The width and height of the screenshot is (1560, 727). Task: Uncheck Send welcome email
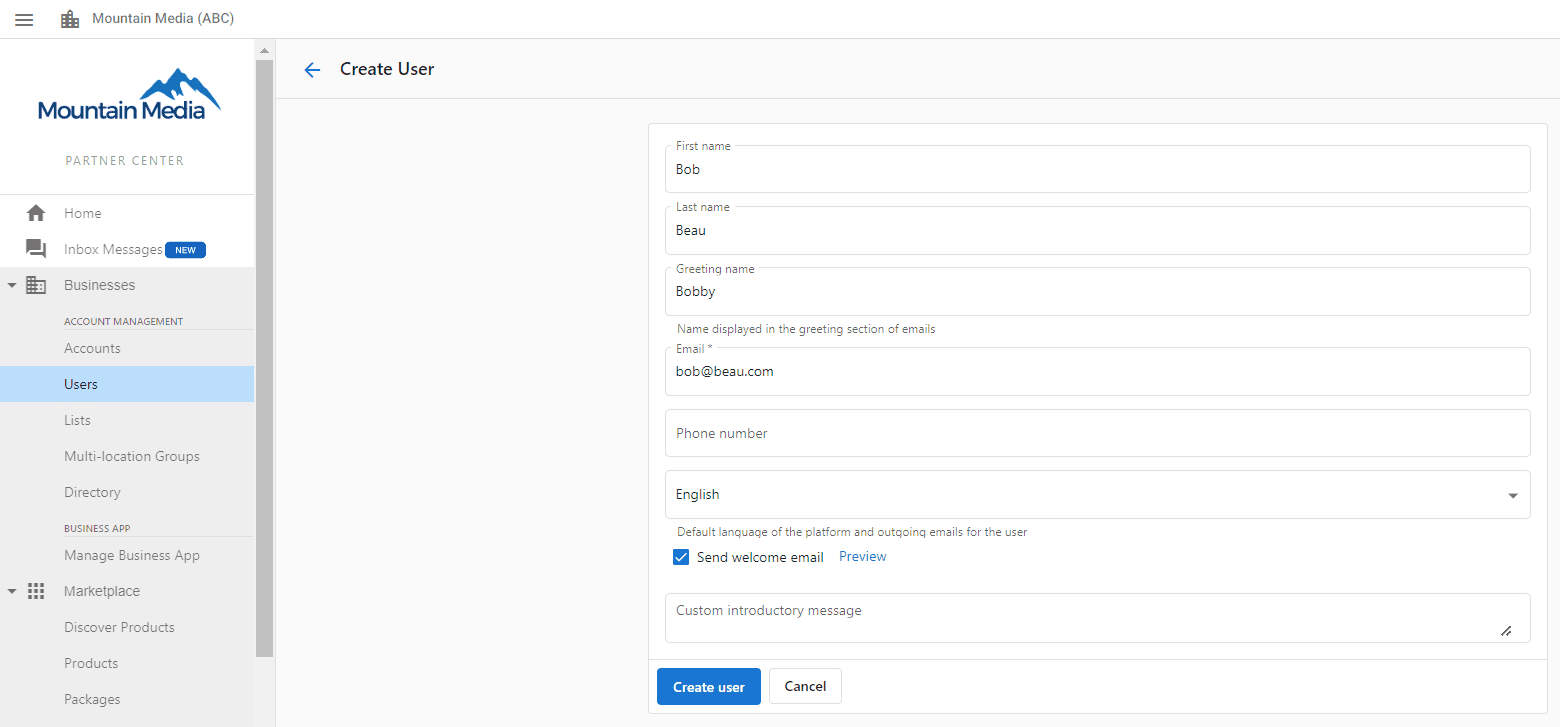681,556
